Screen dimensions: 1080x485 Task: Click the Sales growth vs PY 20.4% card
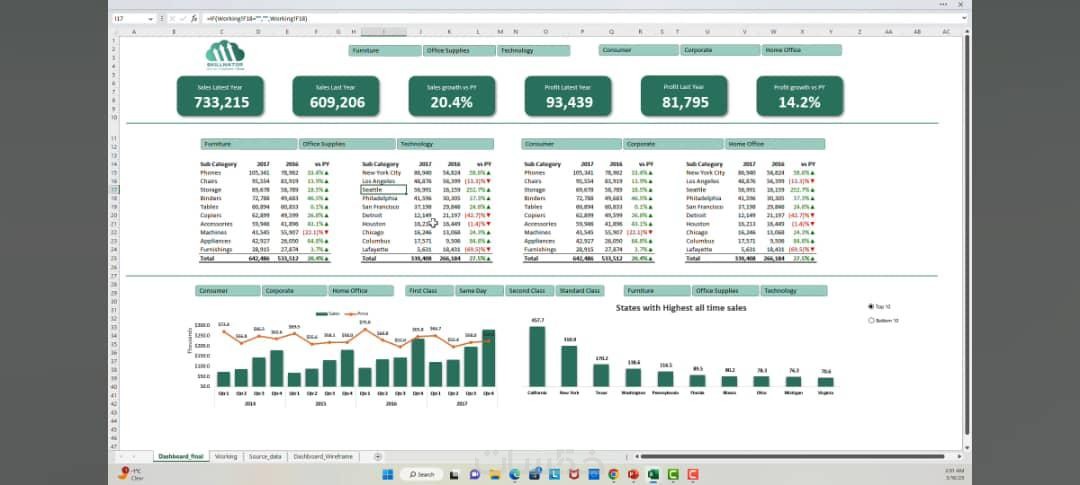click(x=452, y=96)
